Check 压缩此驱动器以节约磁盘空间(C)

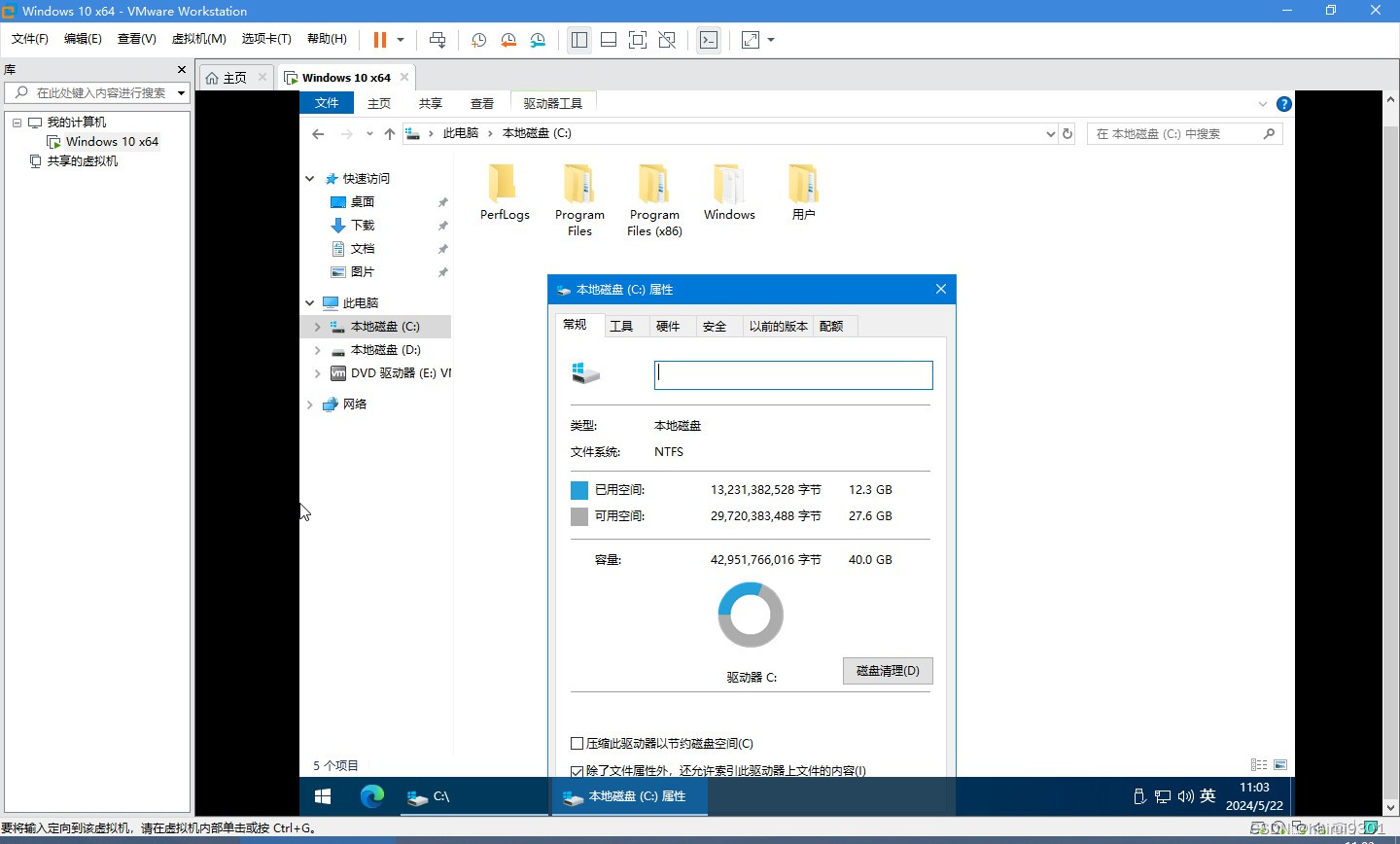click(577, 743)
